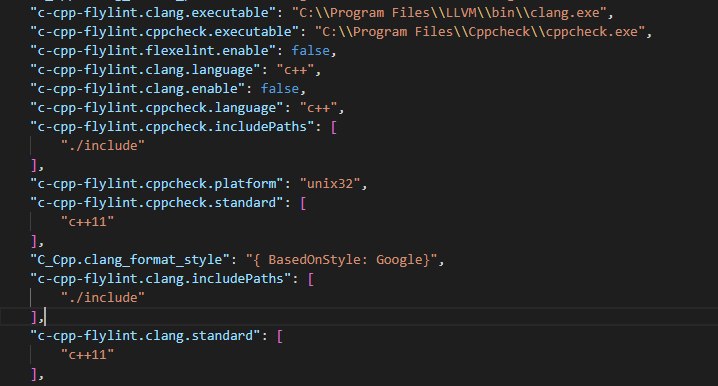This screenshot has width=718, height=386.
Task: Click closing bracket after cppcheck.standard array
Action: point(34,241)
